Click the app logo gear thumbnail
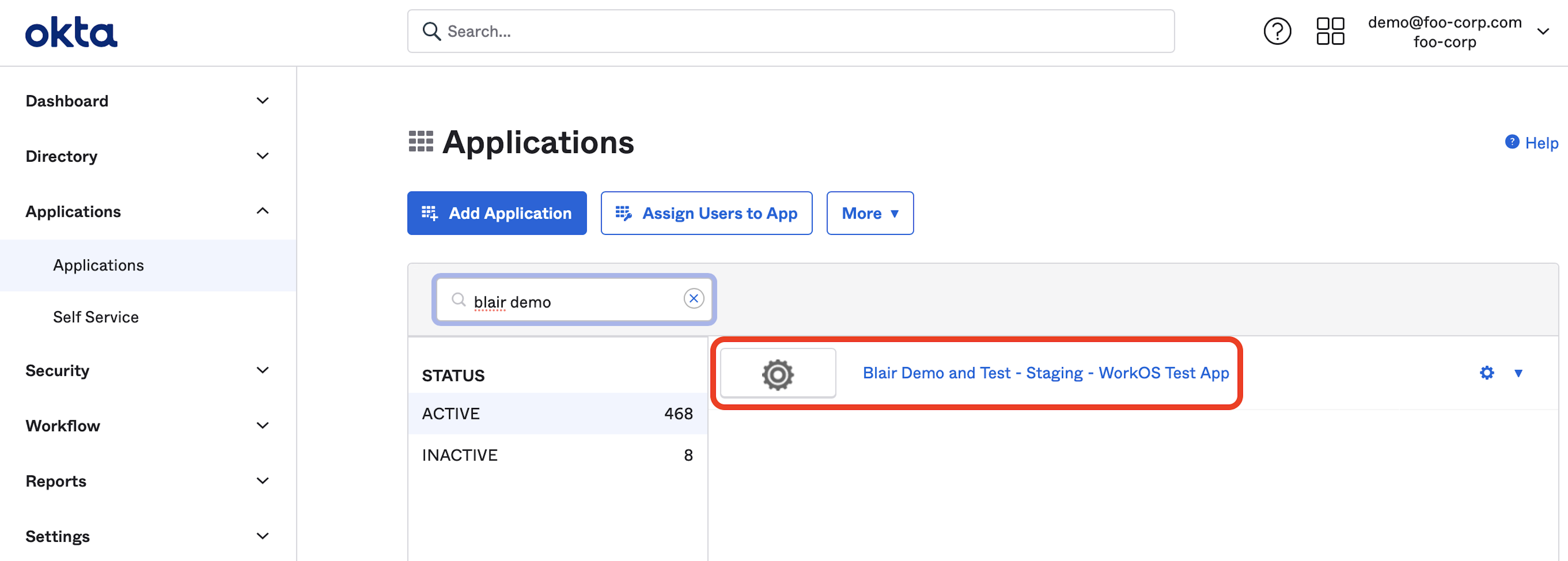This screenshot has width=1568, height=561. pyautogui.click(x=777, y=374)
